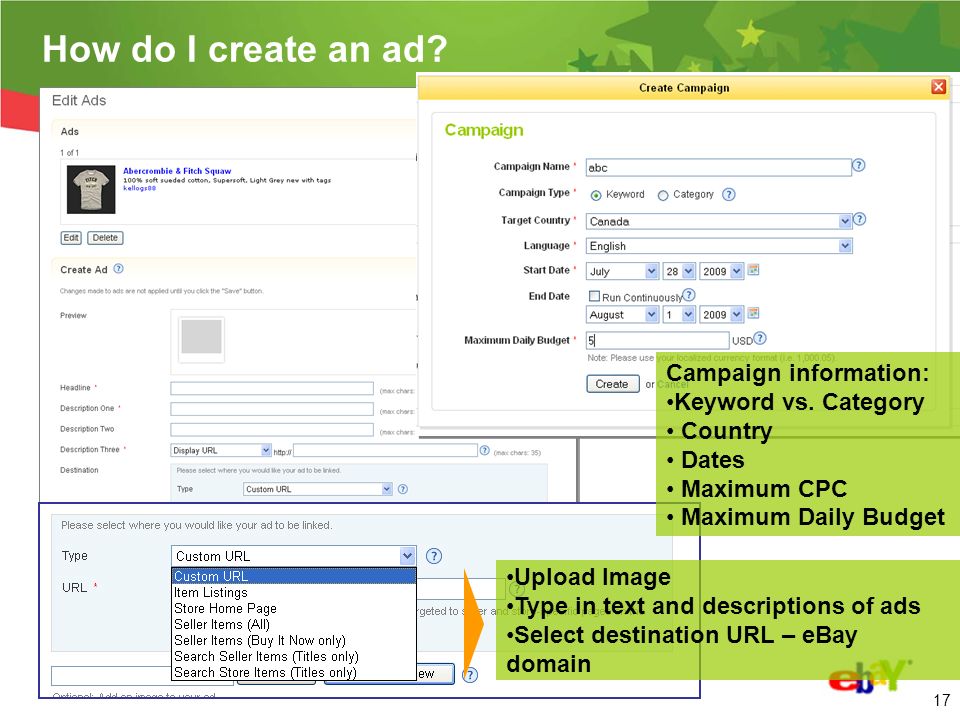Choose Seller Items (Buy It Now only)
Image resolution: width=960 pixels, height=720 pixels.
294,640
